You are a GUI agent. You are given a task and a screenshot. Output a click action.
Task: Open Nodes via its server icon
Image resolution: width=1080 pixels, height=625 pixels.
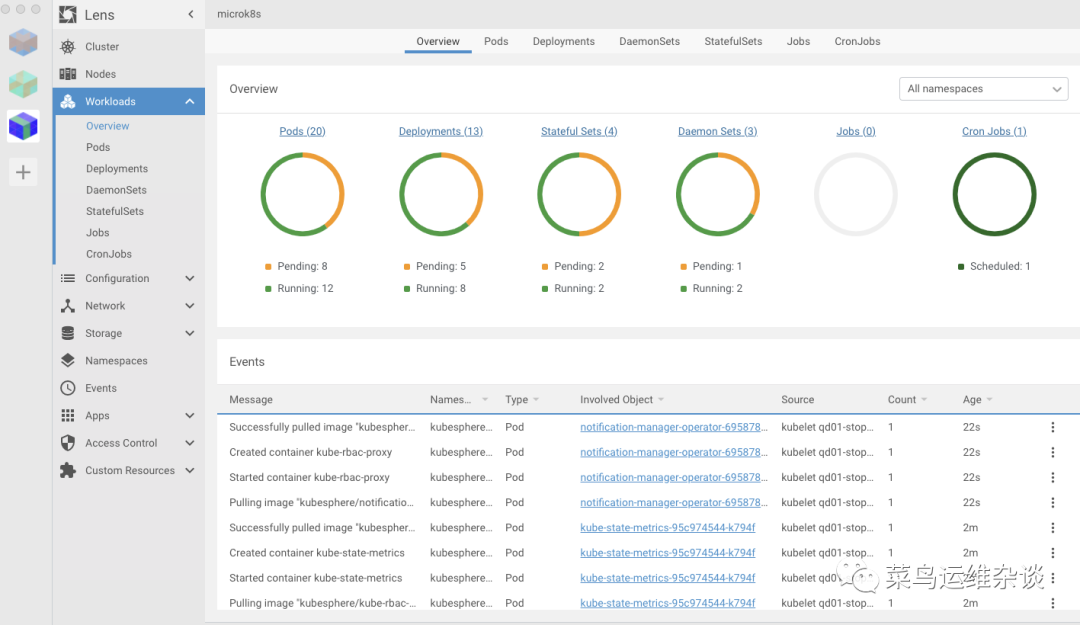(68, 74)
